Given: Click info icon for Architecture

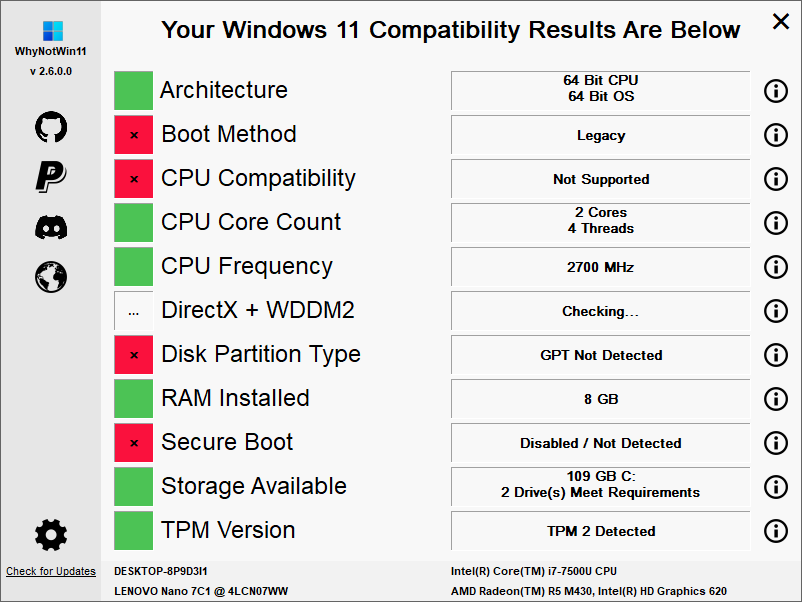Looking at the screenshot, I should click(x=776, y=91).
